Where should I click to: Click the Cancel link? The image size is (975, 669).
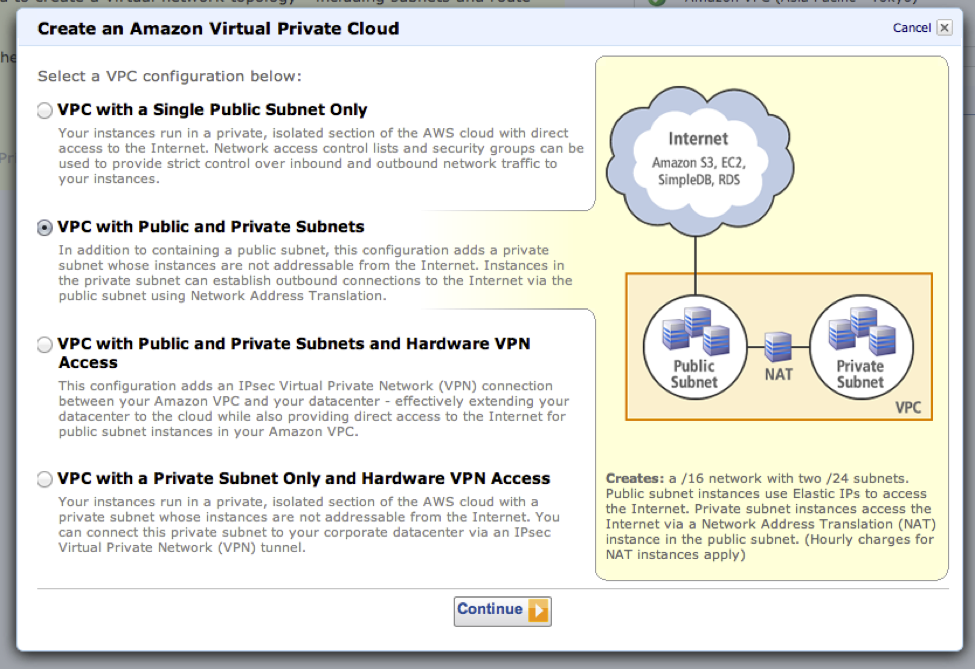[912, 27]
